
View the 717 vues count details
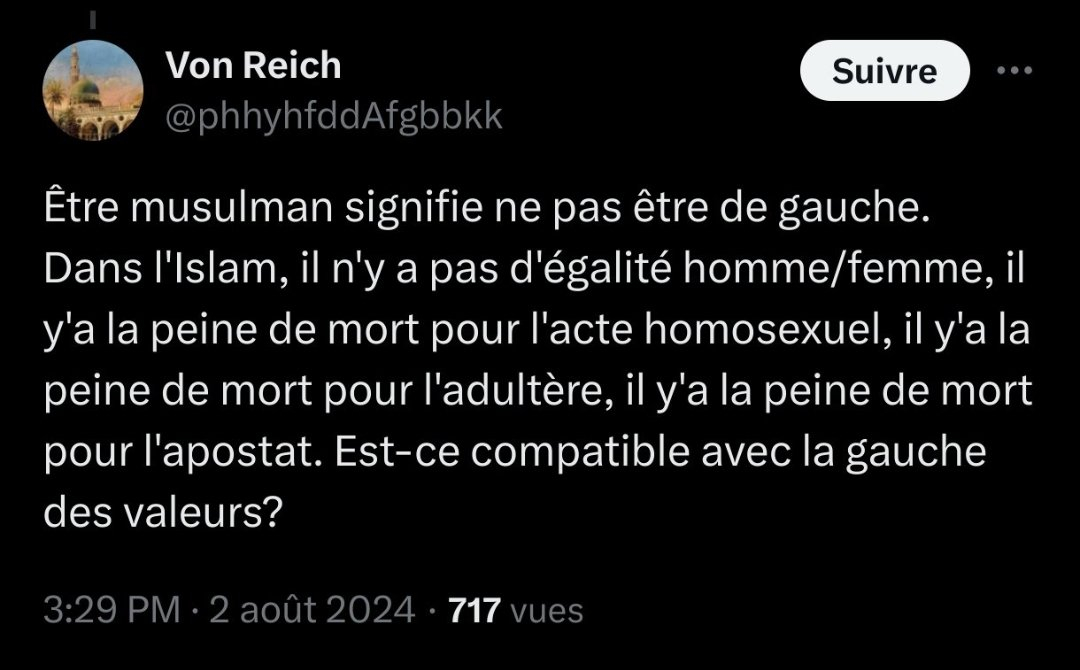tap(516, 610)
